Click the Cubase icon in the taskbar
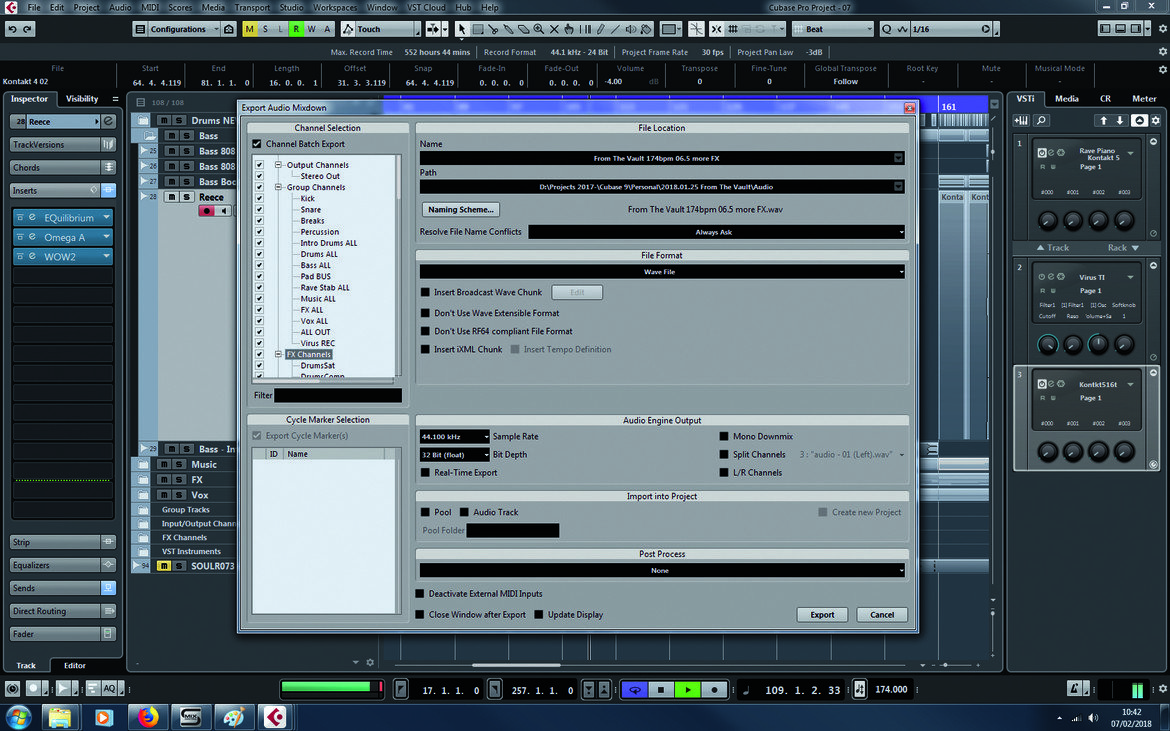1170x731 pixels. pos(275,718)
